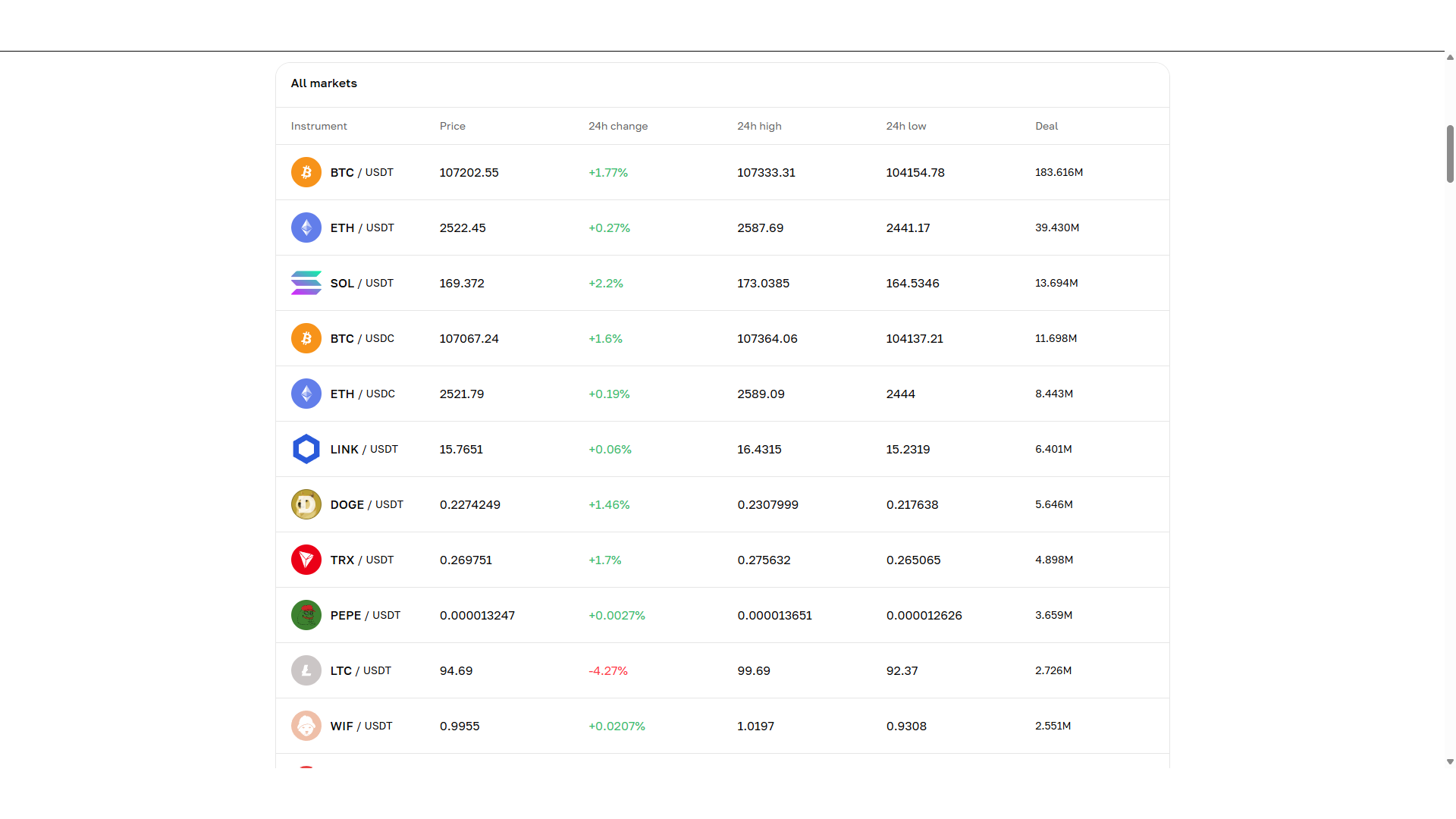The height and width of the screenshot is (819, 1456).
Task: Click the scrollbar up arrow
Action: point(1450,57)
